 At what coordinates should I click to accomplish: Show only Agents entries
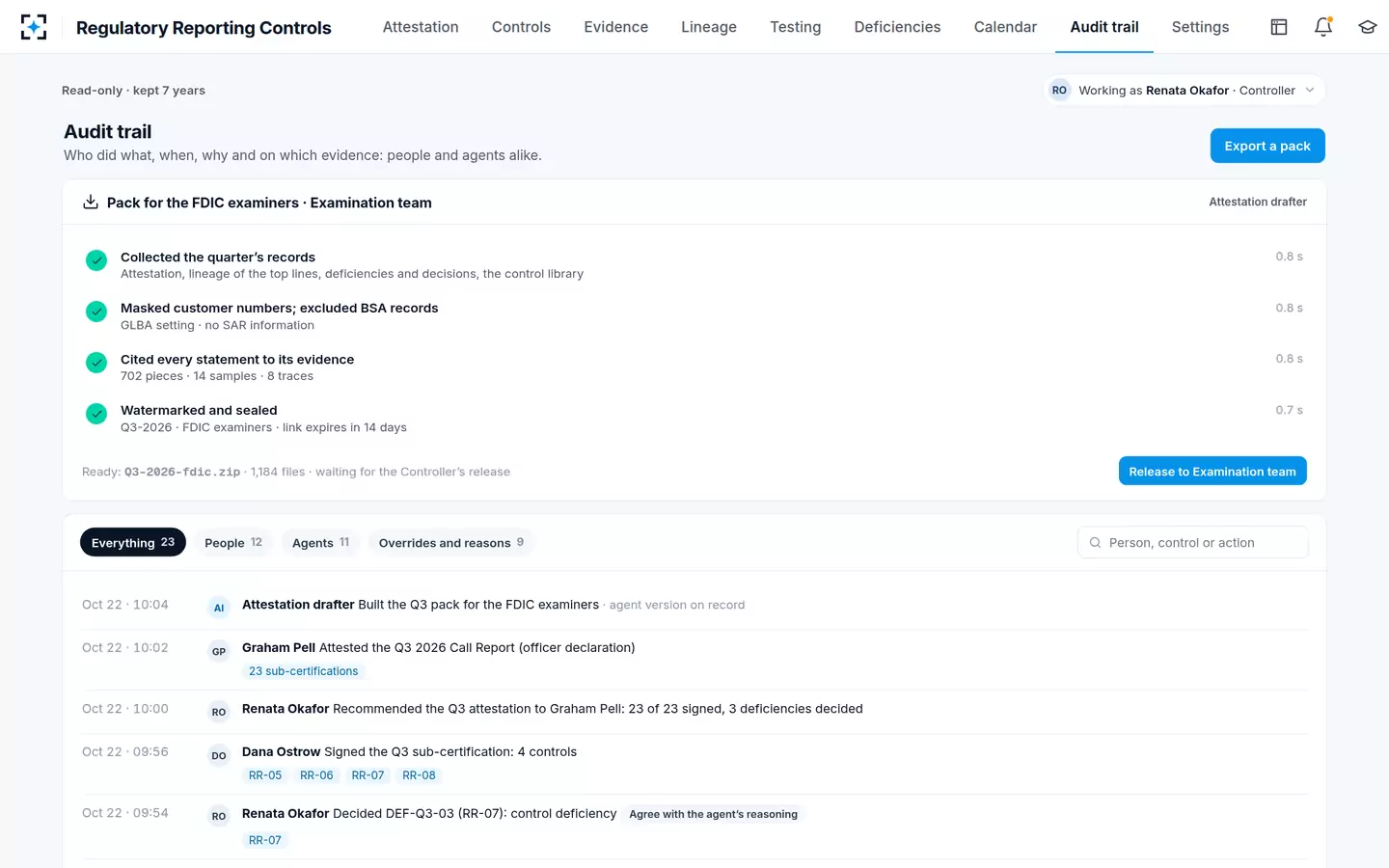(320, 542)
